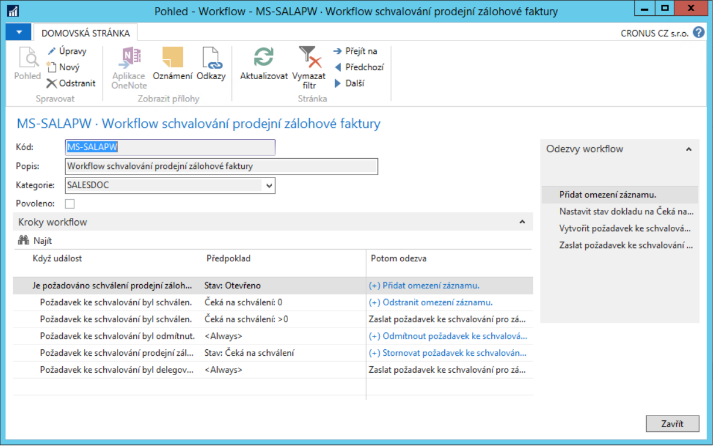The height and width of the screenshot is (446, 713).
Task: Click the Úpravy (Edit) pencil icon
Action: click(52, 51)
